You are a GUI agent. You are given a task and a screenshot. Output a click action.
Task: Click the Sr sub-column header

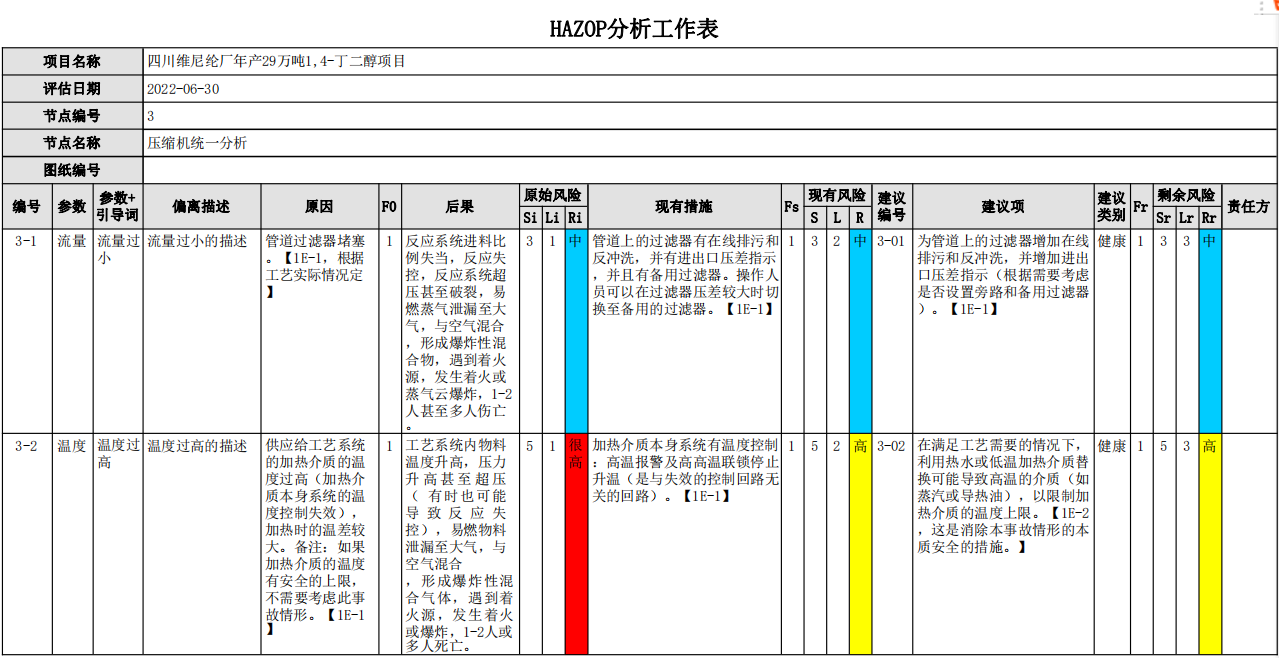pyautogui.click(x=1163, y=218)
